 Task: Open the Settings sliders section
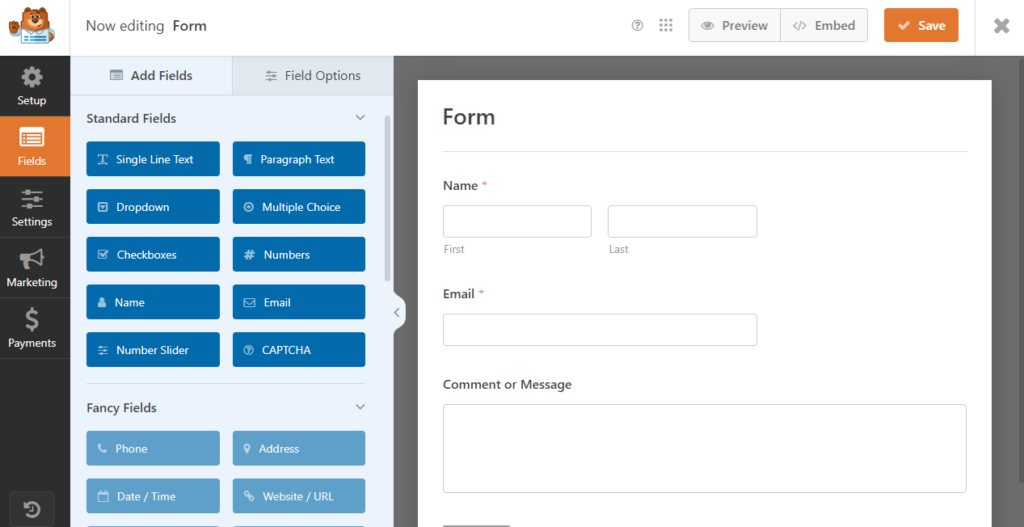point(32,208)
